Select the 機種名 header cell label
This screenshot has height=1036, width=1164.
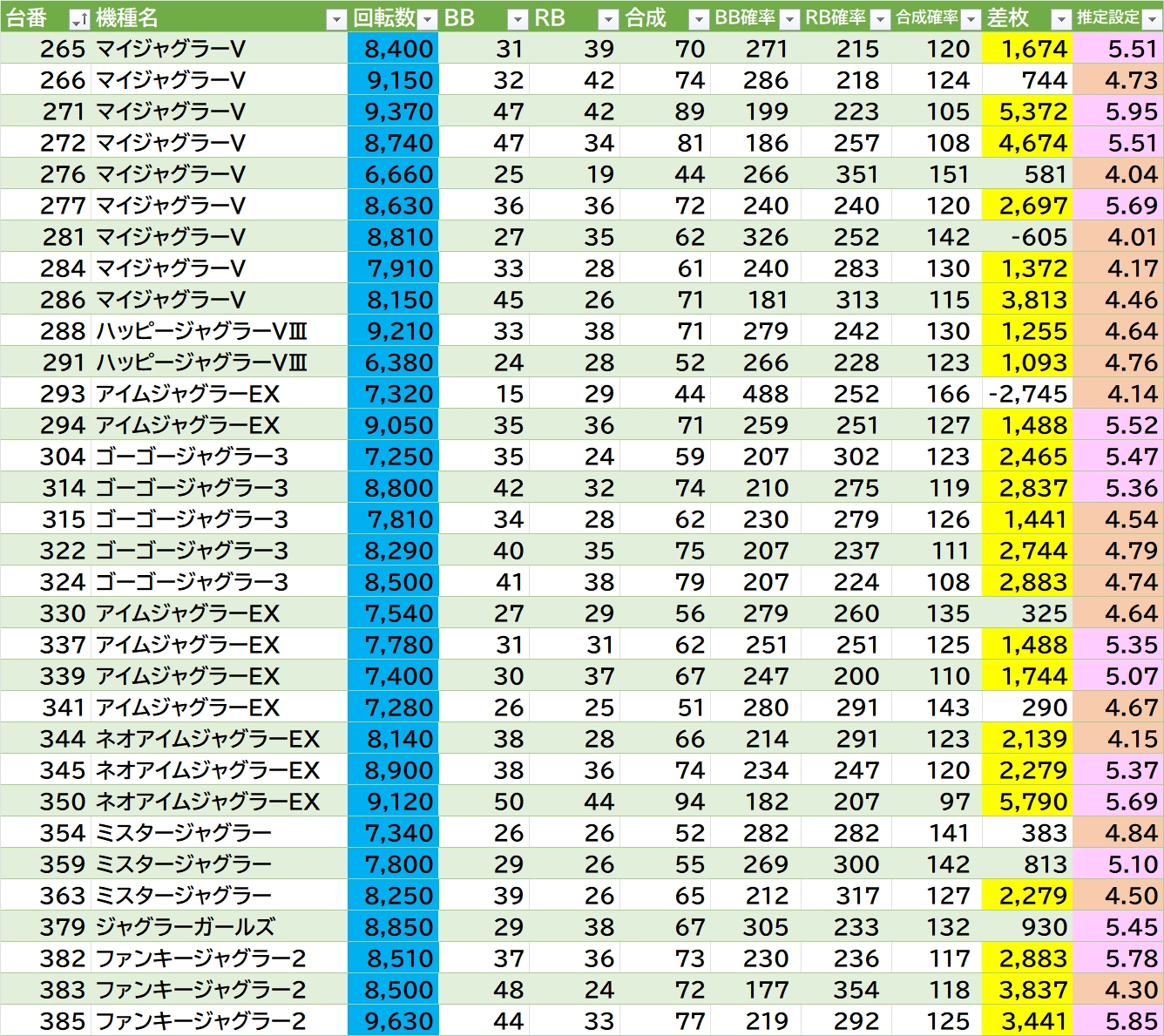127,18
